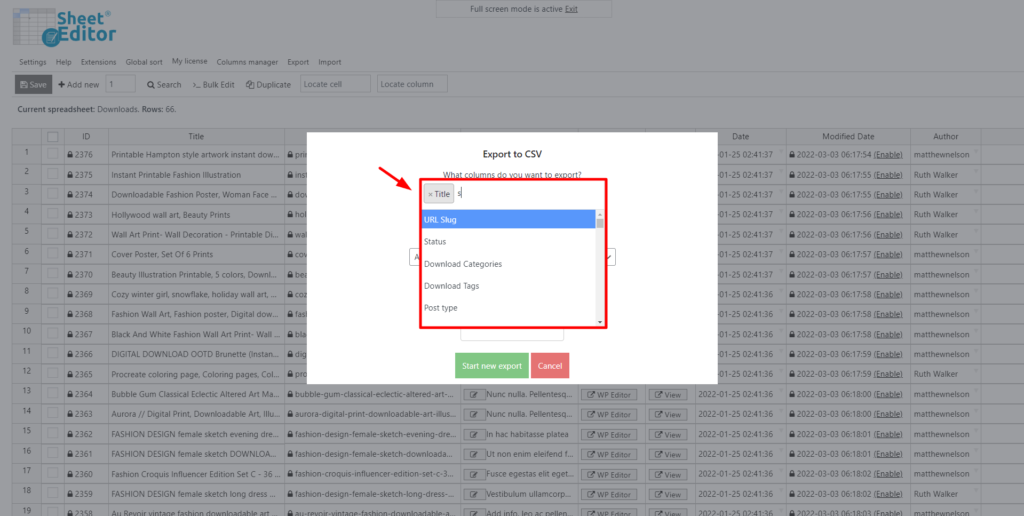This screenshot has width=1024, height=516.
Task: Click View button in row 2360
Action: tap(668, 474)
